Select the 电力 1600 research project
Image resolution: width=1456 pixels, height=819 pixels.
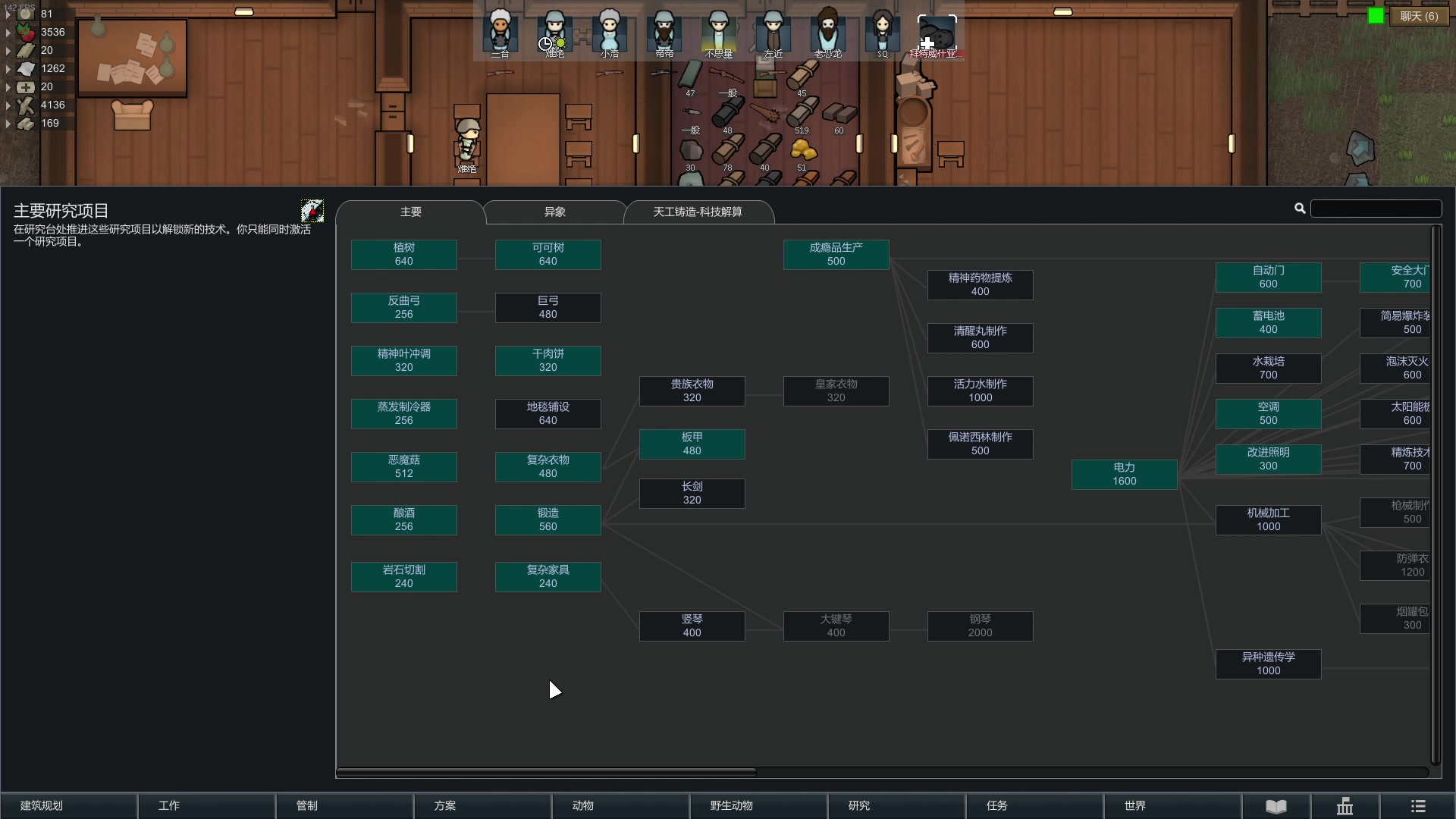pos(1124,475)
